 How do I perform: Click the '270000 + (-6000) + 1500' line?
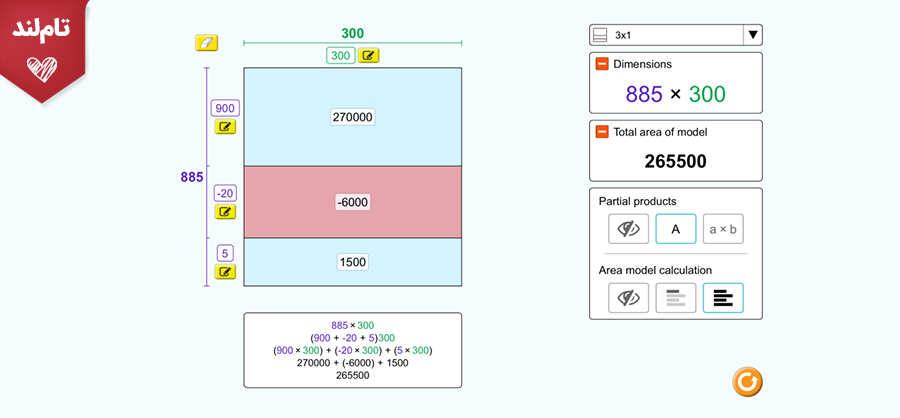tap(352, 363)
